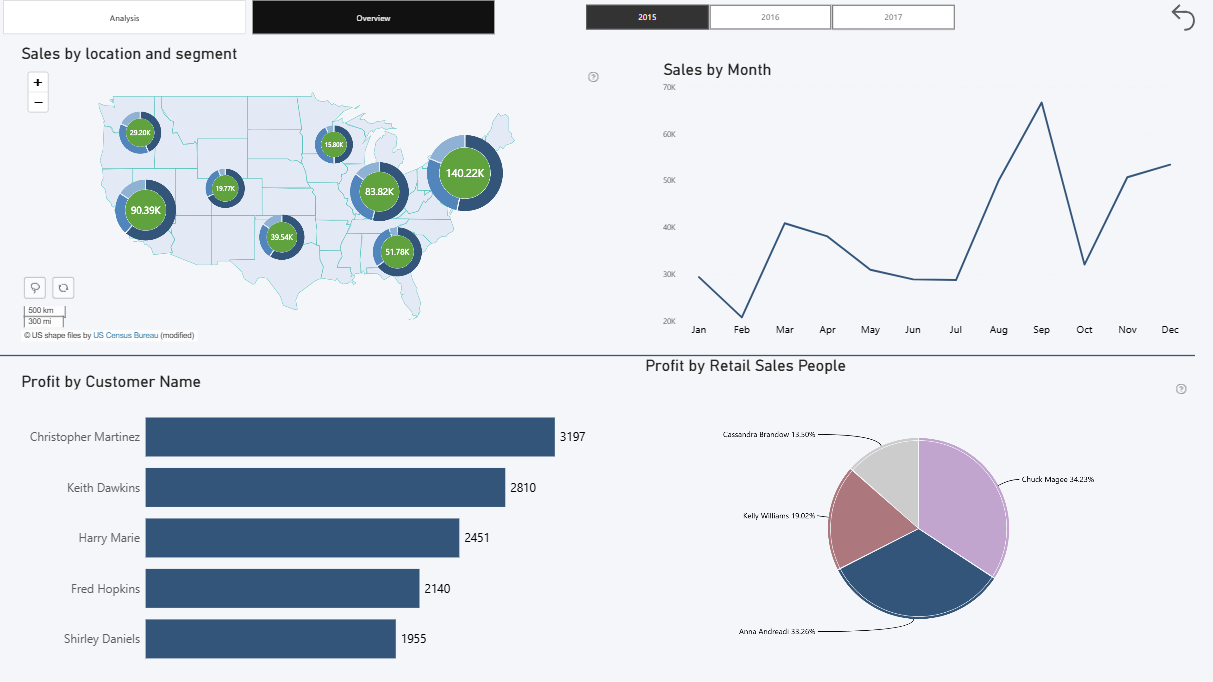Click the September peak on line chart
1213x682 pixels.
1042,103
